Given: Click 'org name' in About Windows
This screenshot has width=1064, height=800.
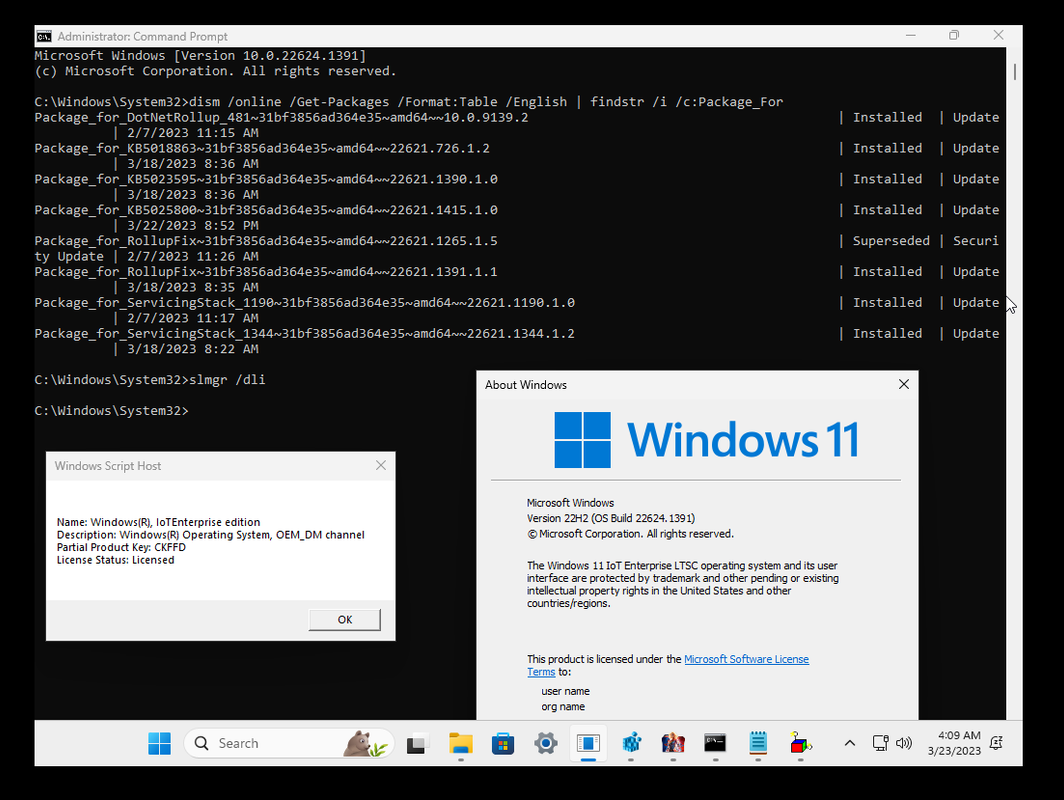Looking at the screenshot, I should [563, 706].
